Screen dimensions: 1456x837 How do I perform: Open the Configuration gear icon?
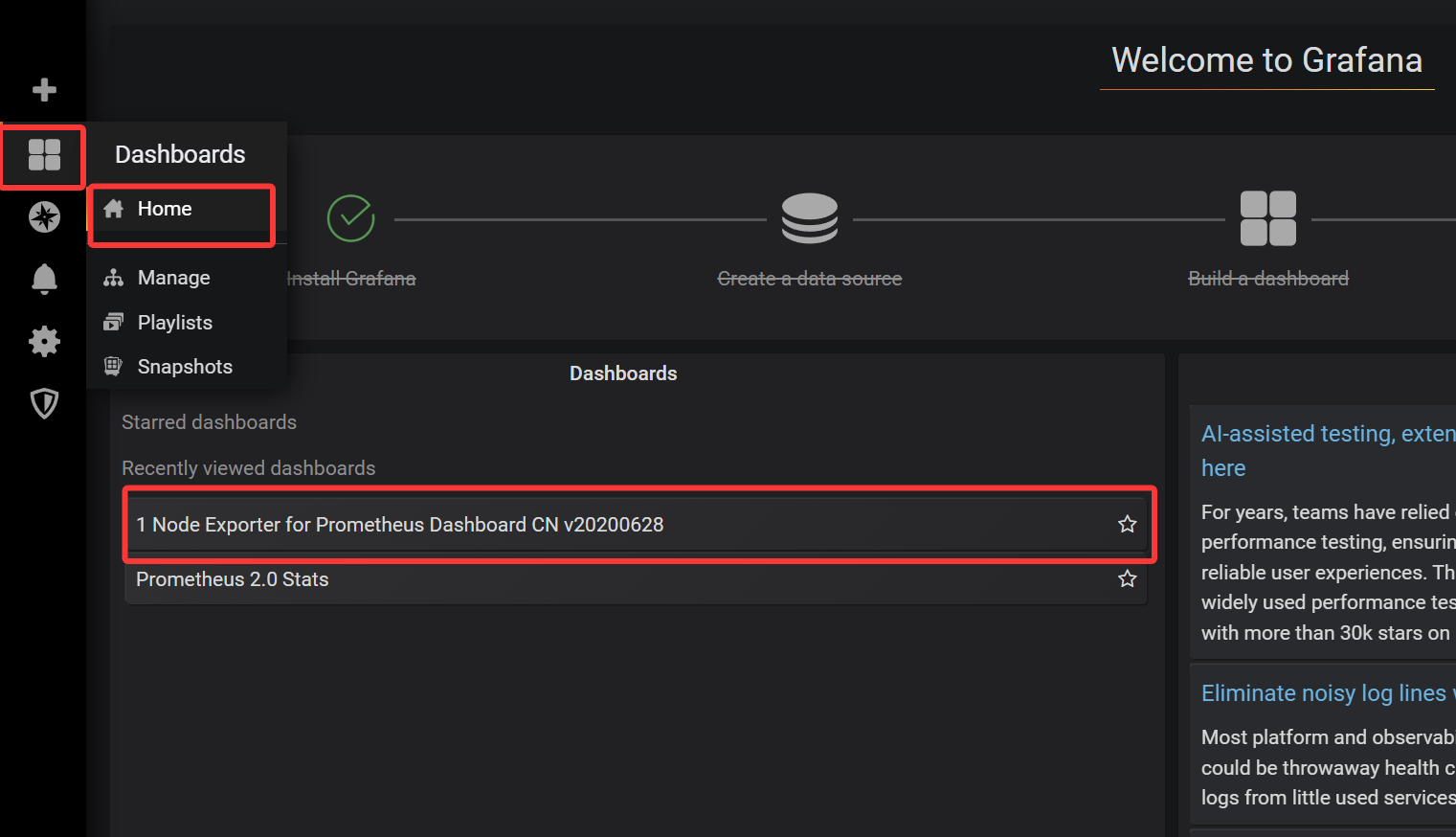tap(44, 341)
